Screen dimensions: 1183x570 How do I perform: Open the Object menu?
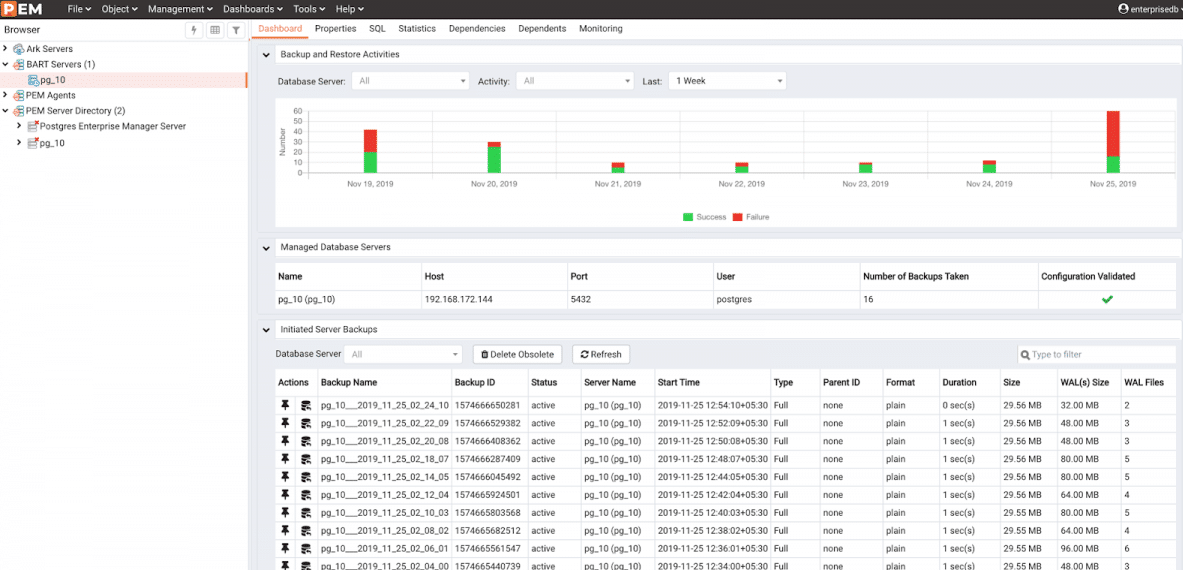click(x=119, y=9)
